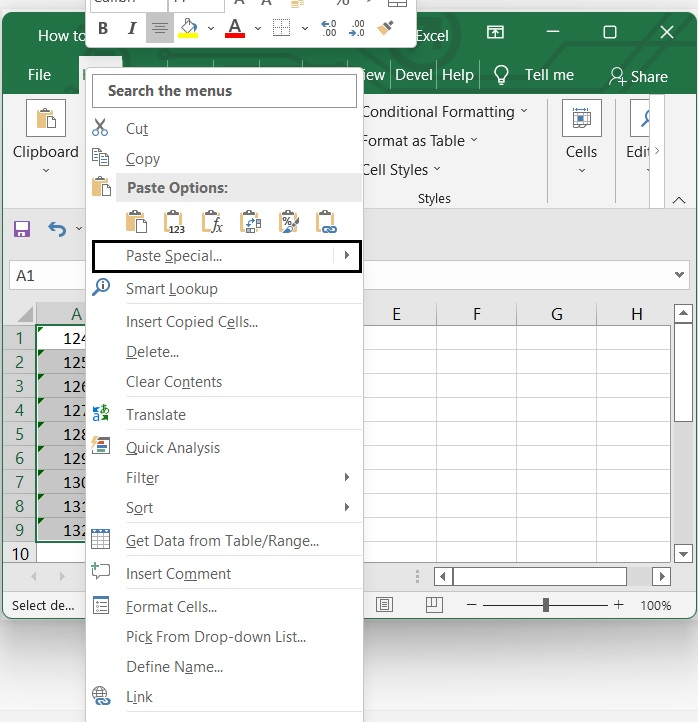The width and height of the screenshot is (700, 722).
Task: Select the Format Painter brush icon
Action: click(385, 29)
